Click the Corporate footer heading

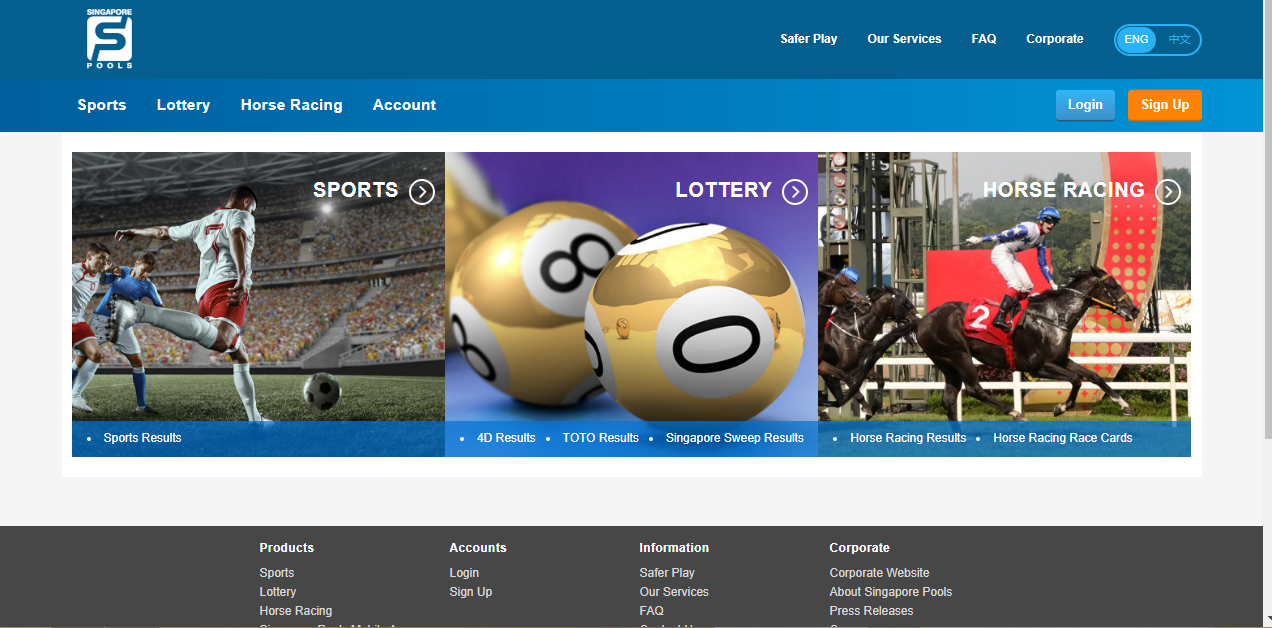point(859,548)
